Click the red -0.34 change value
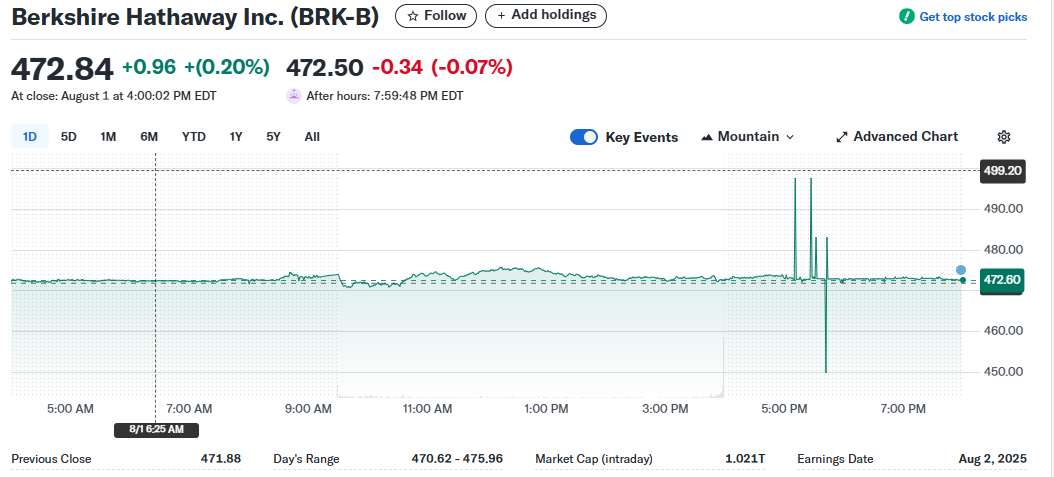The image size is (1054, 477). click(x=397, y=67)
